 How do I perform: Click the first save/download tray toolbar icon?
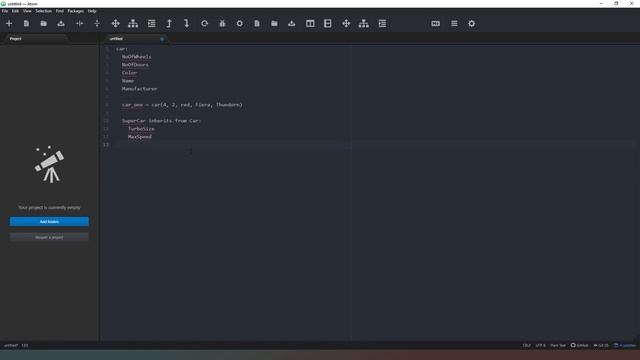[x=61, y=24]
